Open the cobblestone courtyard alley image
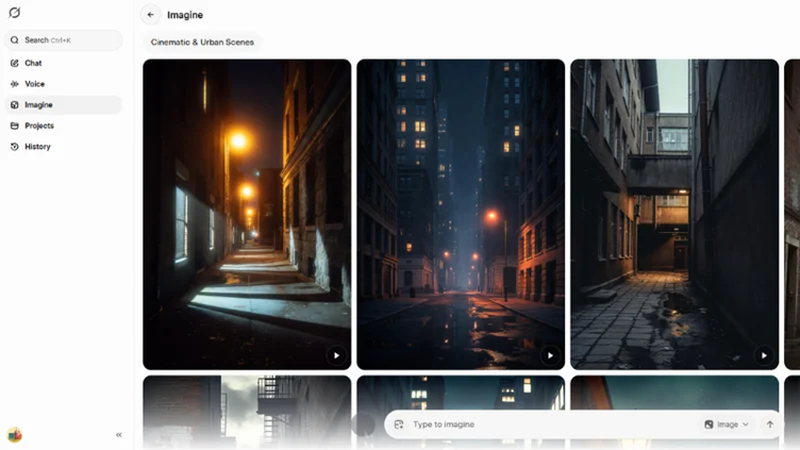The width and height of the screenshot is (800, 450). coord(674,214)
